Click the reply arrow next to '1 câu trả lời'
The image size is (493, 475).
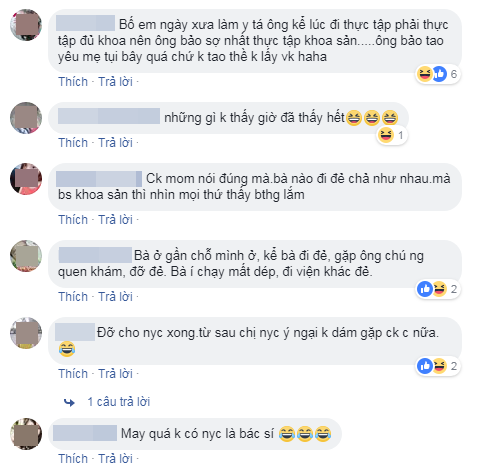[x=69, y=402]
